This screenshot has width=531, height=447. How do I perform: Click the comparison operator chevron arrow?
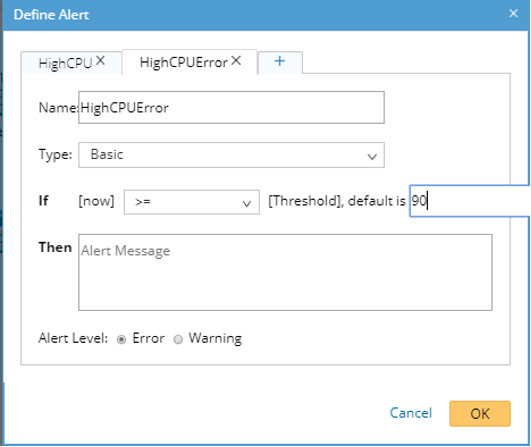point(247,204)
